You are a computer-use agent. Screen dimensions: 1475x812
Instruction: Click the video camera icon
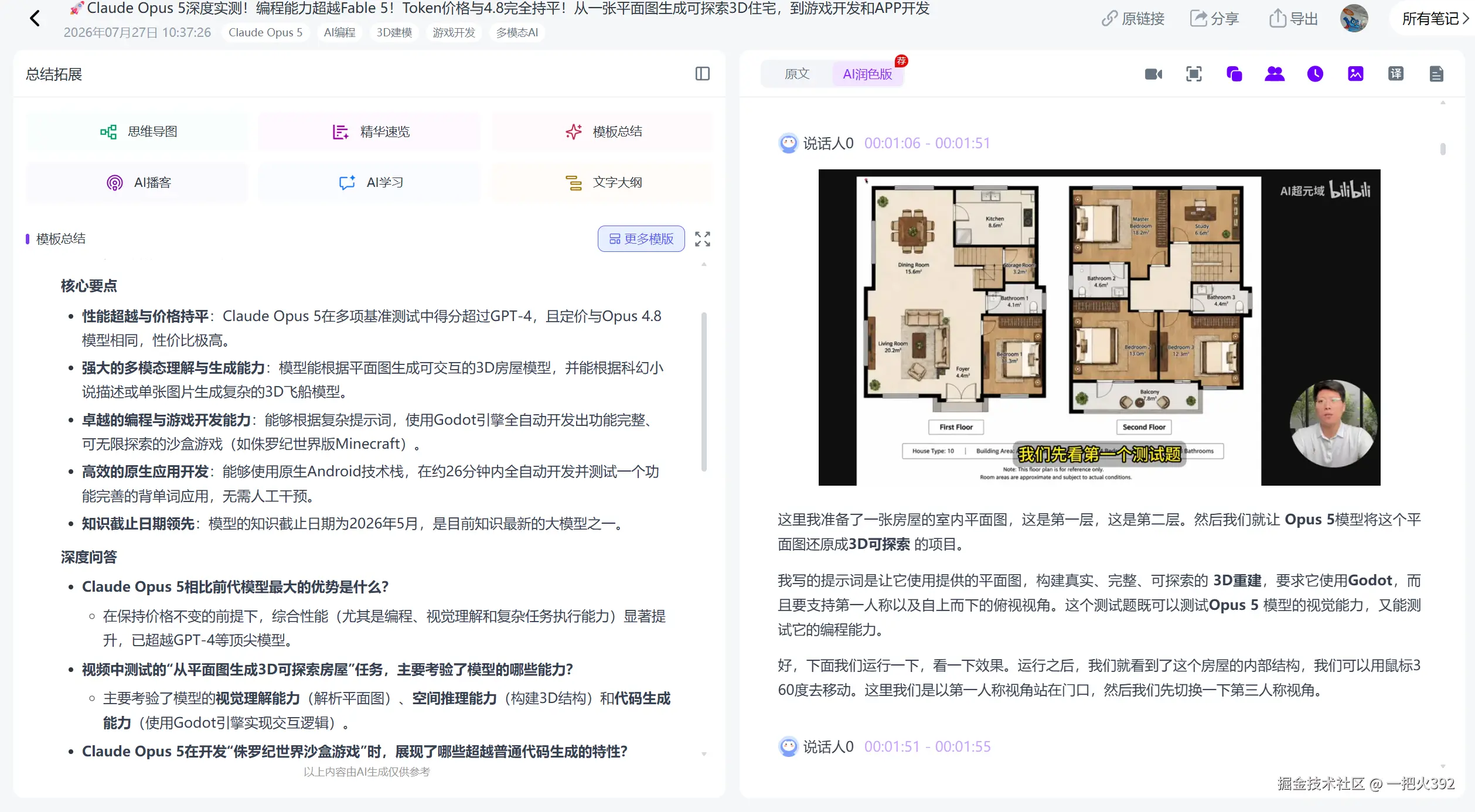(x=1153, y=74)
